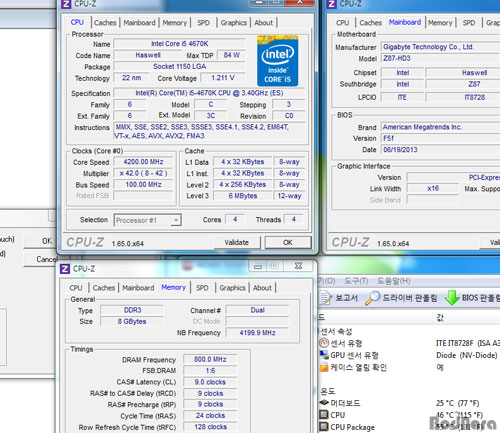The image size is (500, 433).
Task: Select the 센서 유형 sensor row icon
Action: pos(324,343)
